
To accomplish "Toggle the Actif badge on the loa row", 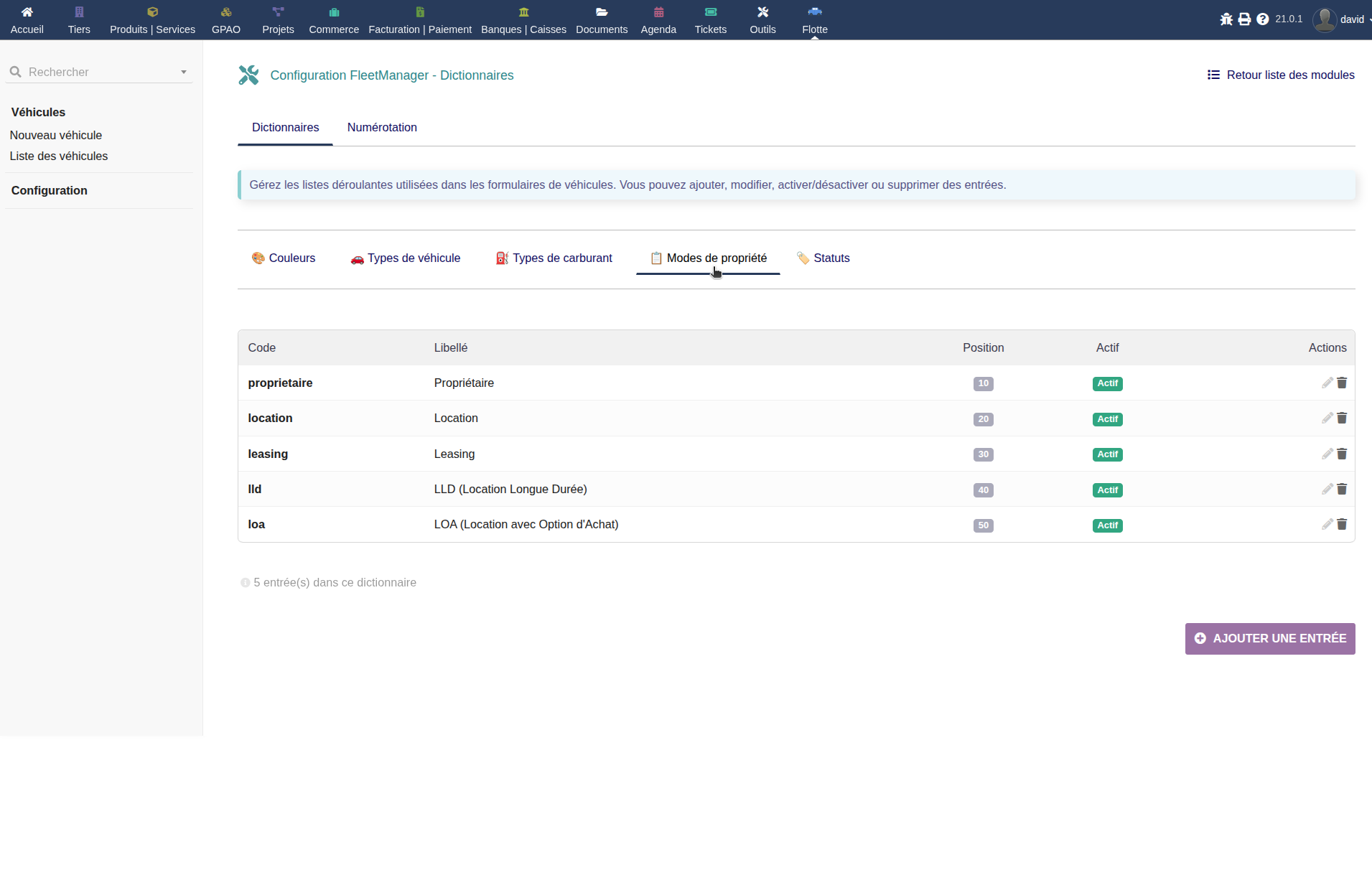I will coord(1107,525).
